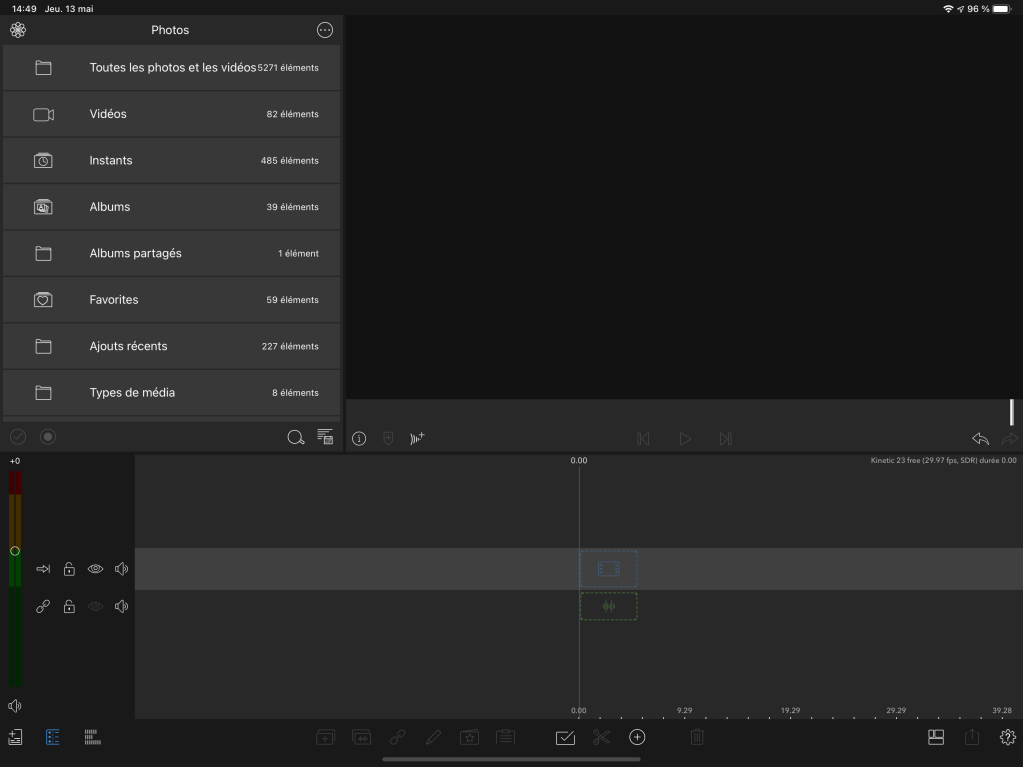Toggle the main video track visibility eye
This screenshot has width=1023, height=767.
click(95, 569)
